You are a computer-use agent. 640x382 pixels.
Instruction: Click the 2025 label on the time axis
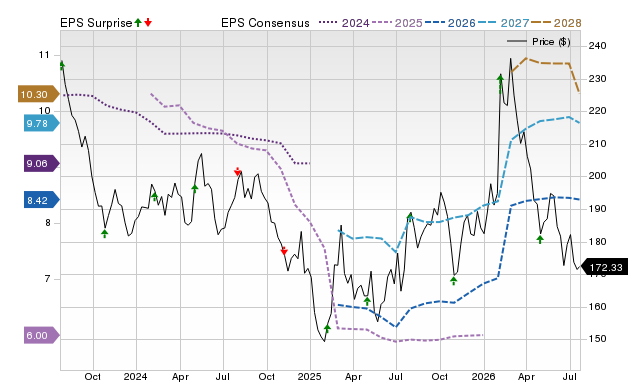tap(309, 376)
